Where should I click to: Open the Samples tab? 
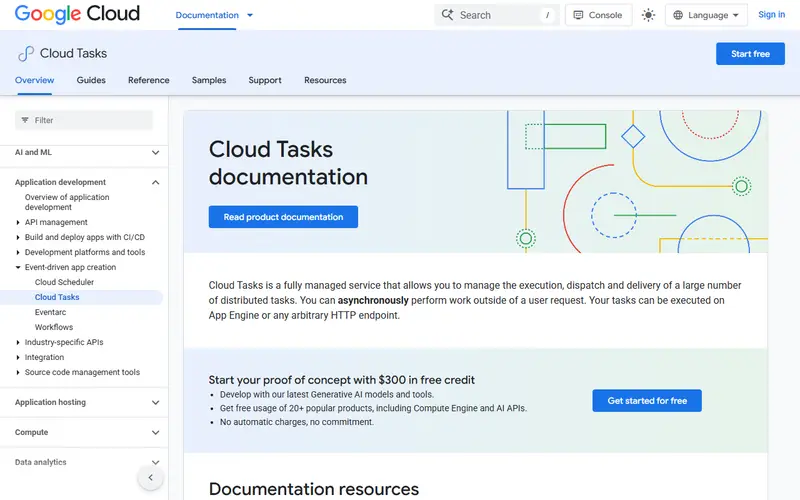209,80
